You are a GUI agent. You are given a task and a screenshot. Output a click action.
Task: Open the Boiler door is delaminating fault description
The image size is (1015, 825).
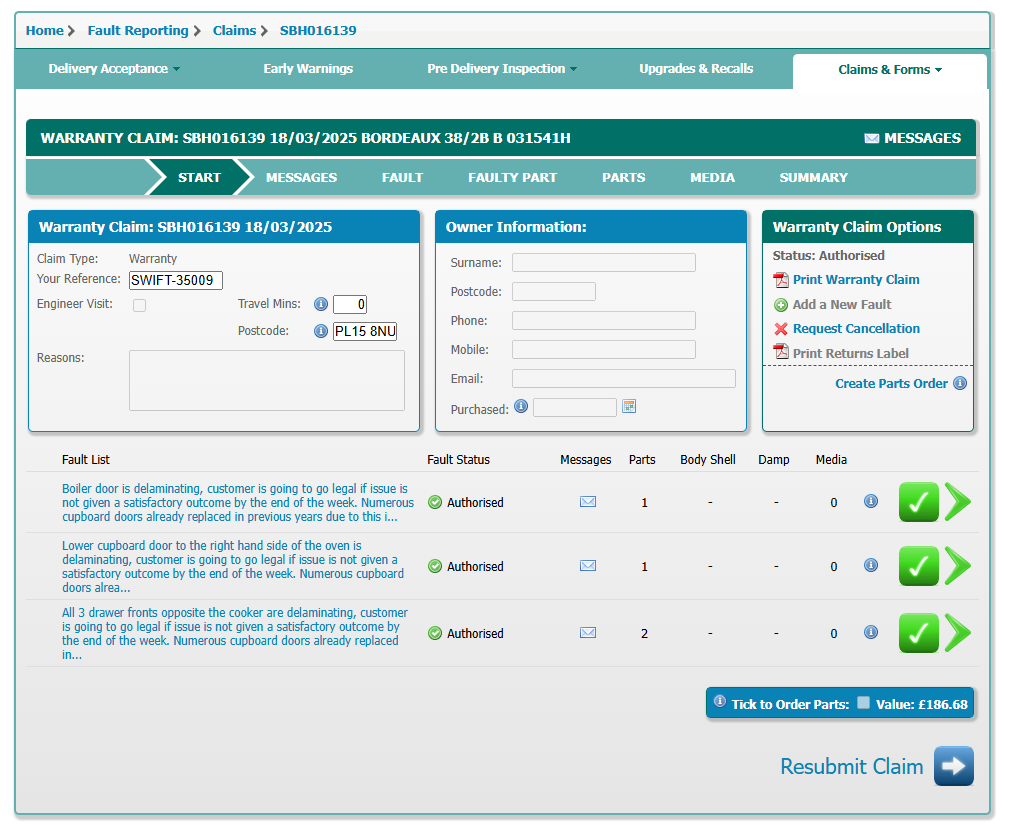tap(238, 503)
